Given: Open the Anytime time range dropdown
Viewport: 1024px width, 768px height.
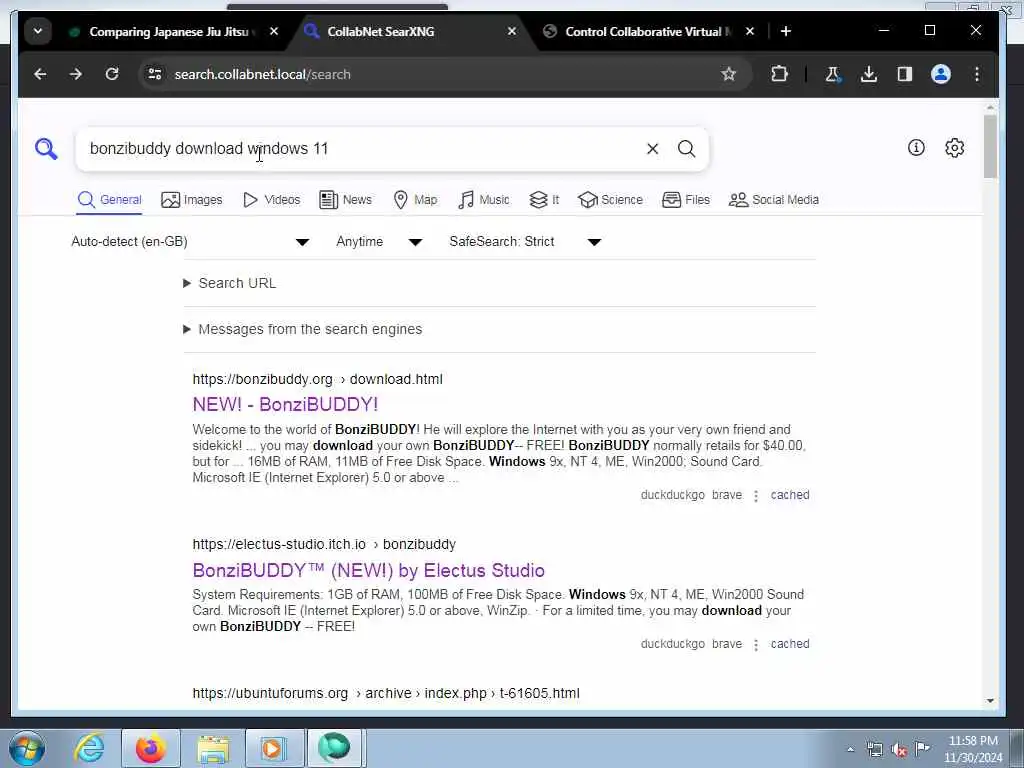Looking at the screenshot, I should [x=379, y=242].
